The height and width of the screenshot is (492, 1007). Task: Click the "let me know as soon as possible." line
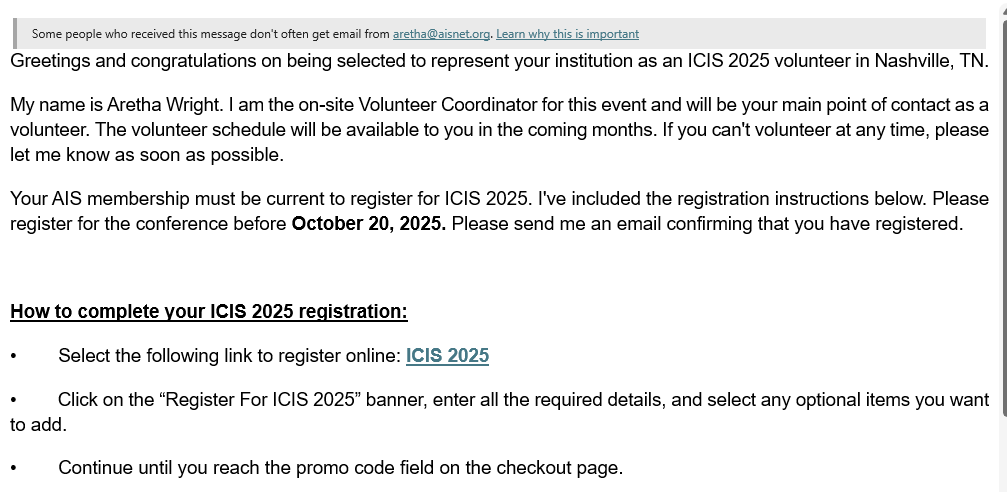(x=147, y=156)
